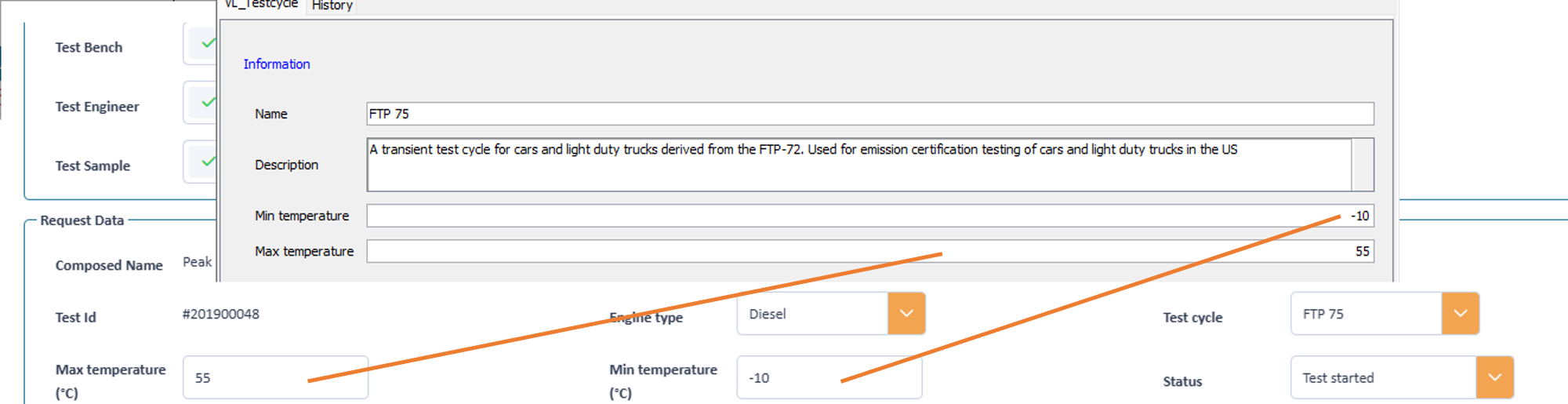Switch to the VL_Testcycle tab
The image size is (1568, 404).
point(261,5)
